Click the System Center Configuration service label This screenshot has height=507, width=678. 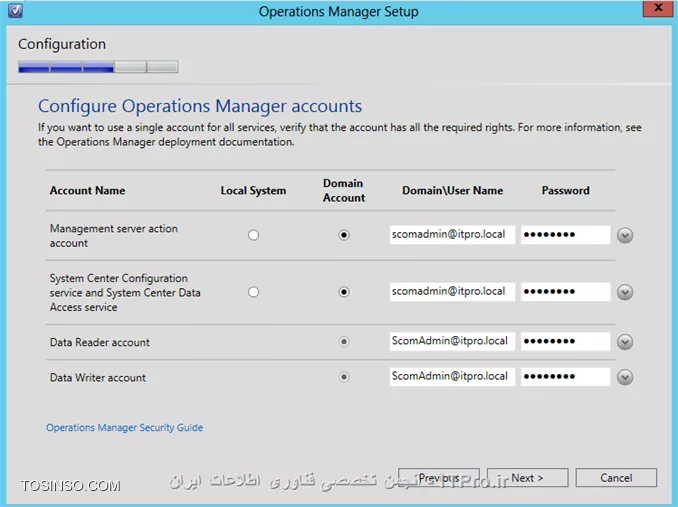(x=125, y=293)
